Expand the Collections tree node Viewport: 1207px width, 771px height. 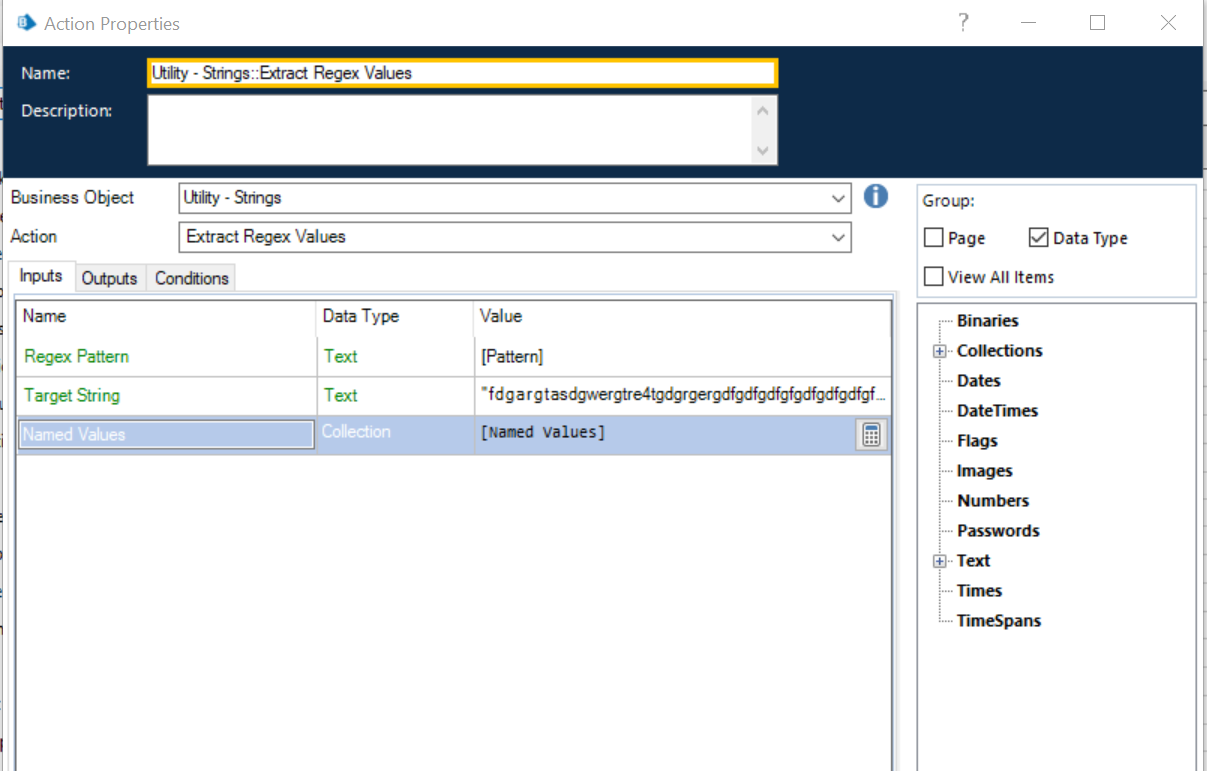pyautogui.click(x=938, y=350)
